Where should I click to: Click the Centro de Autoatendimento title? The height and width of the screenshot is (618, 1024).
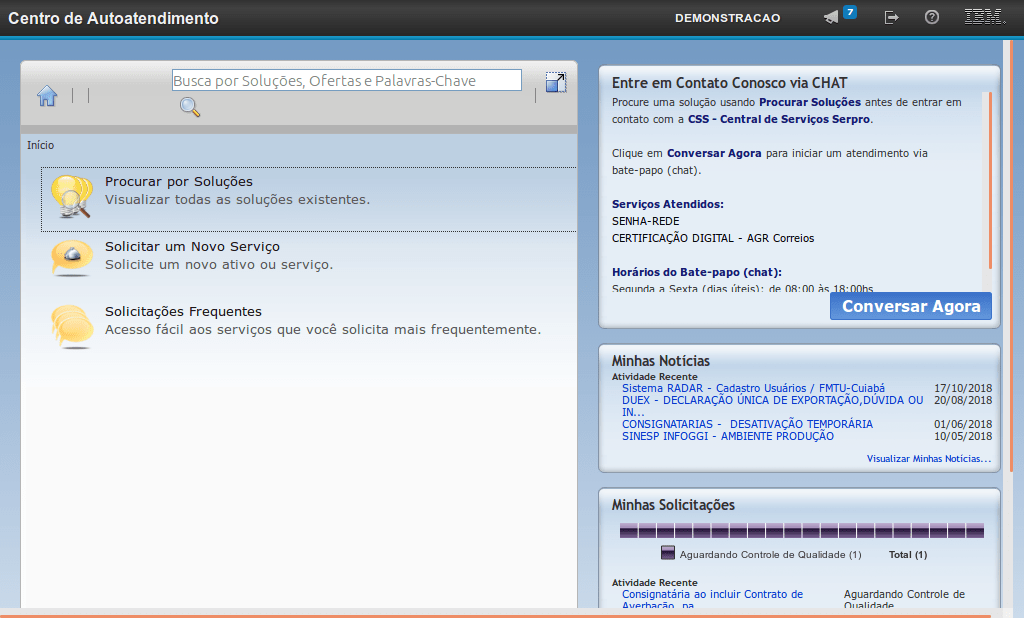point(114,18)
